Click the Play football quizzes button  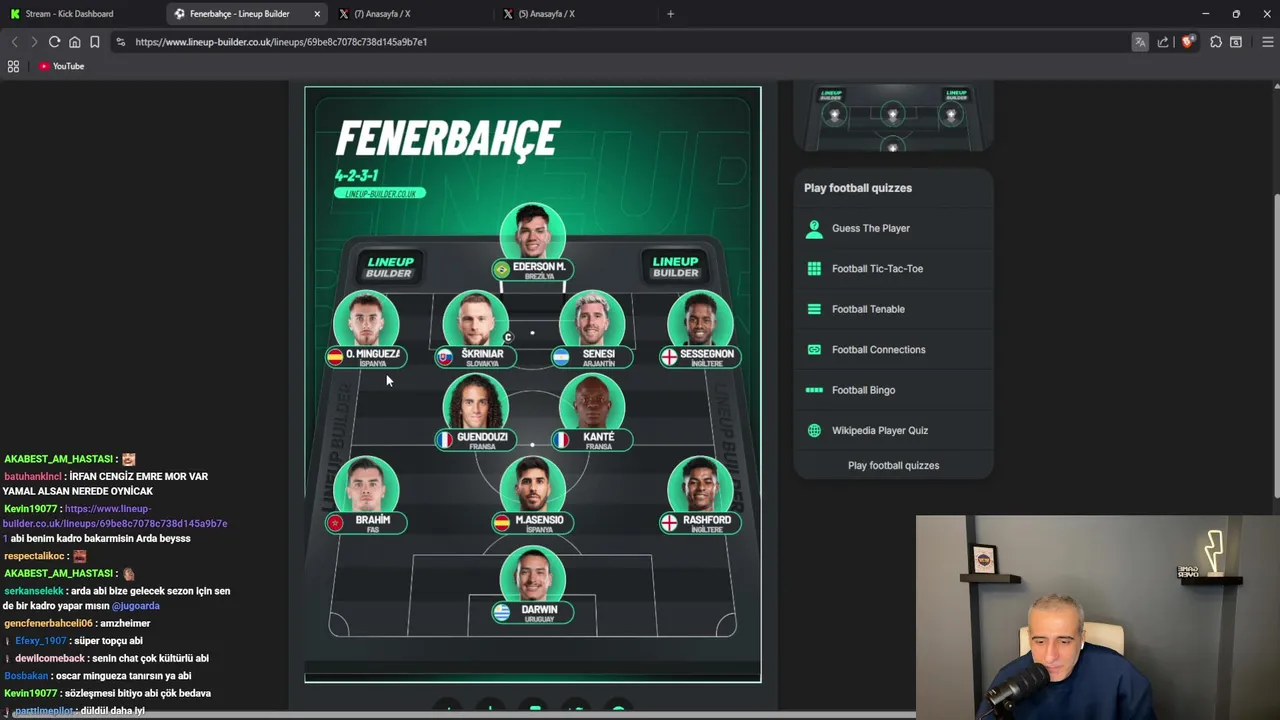coord(893,465)
